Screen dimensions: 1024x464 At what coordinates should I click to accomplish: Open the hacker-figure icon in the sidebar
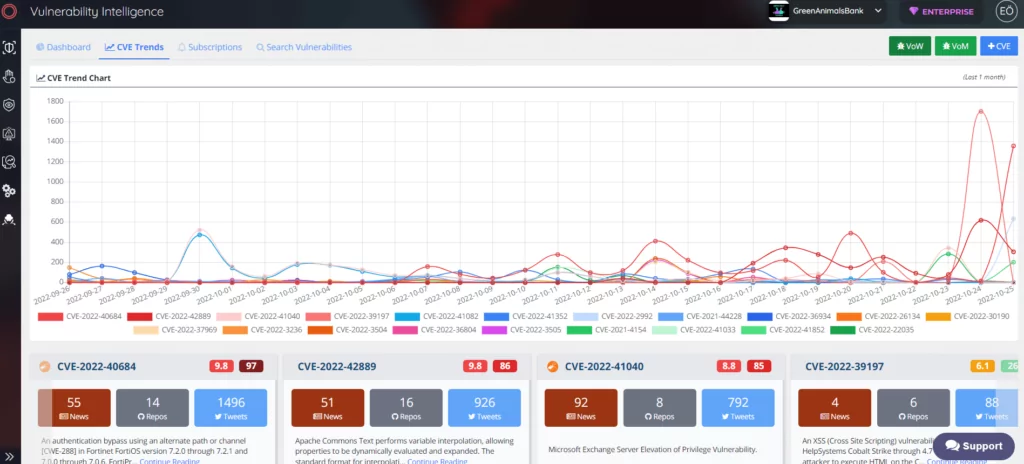pyautogui.click(x=9, y=220)
